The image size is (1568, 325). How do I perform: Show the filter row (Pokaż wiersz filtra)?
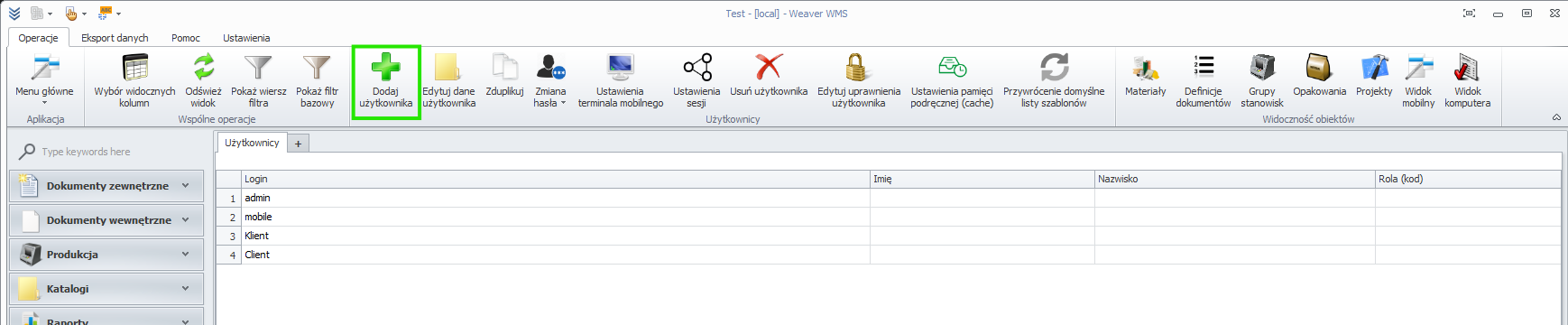(x=259, y=79)
